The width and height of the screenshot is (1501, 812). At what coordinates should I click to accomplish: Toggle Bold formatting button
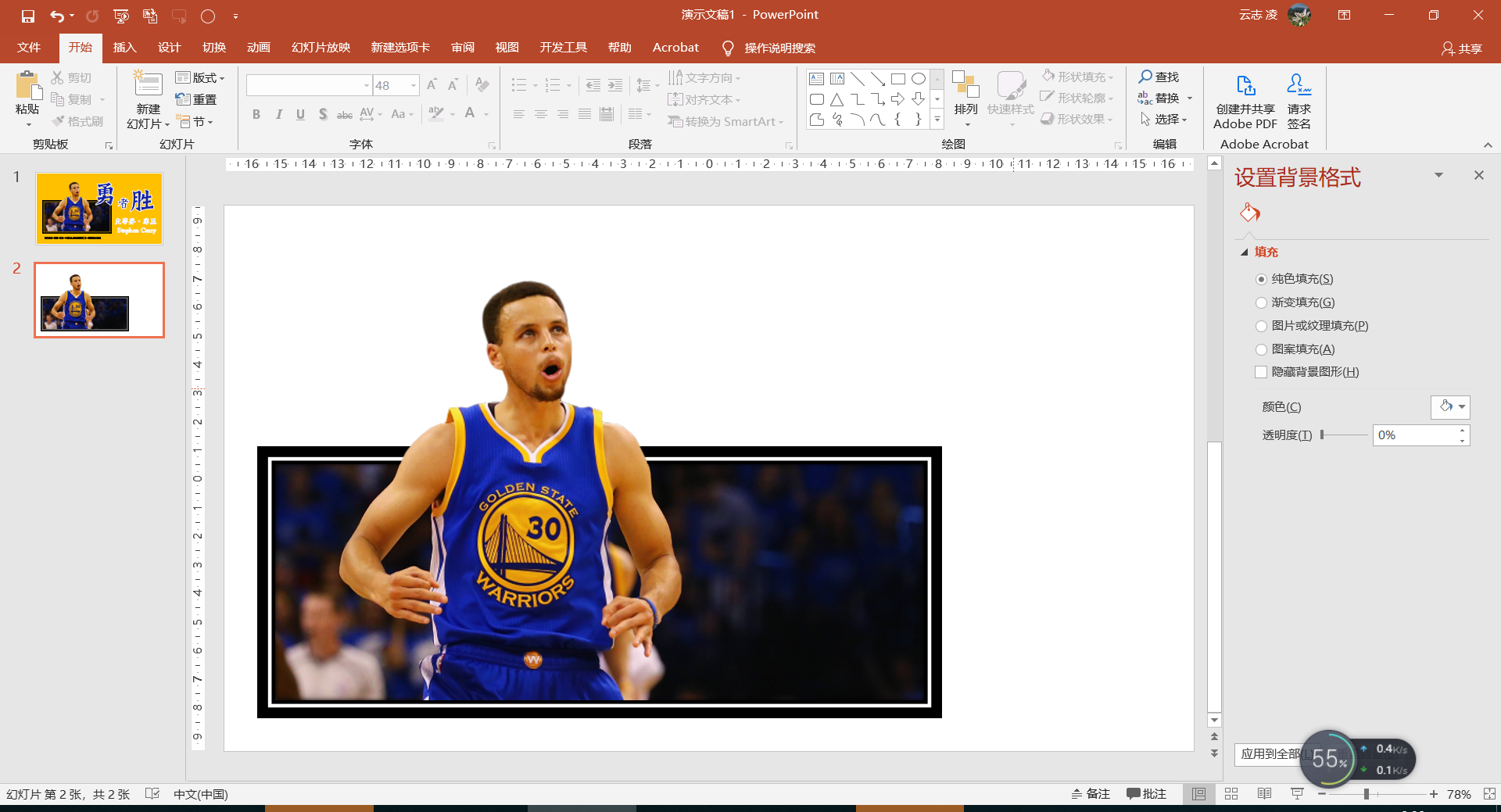click(x=256, y=114)
